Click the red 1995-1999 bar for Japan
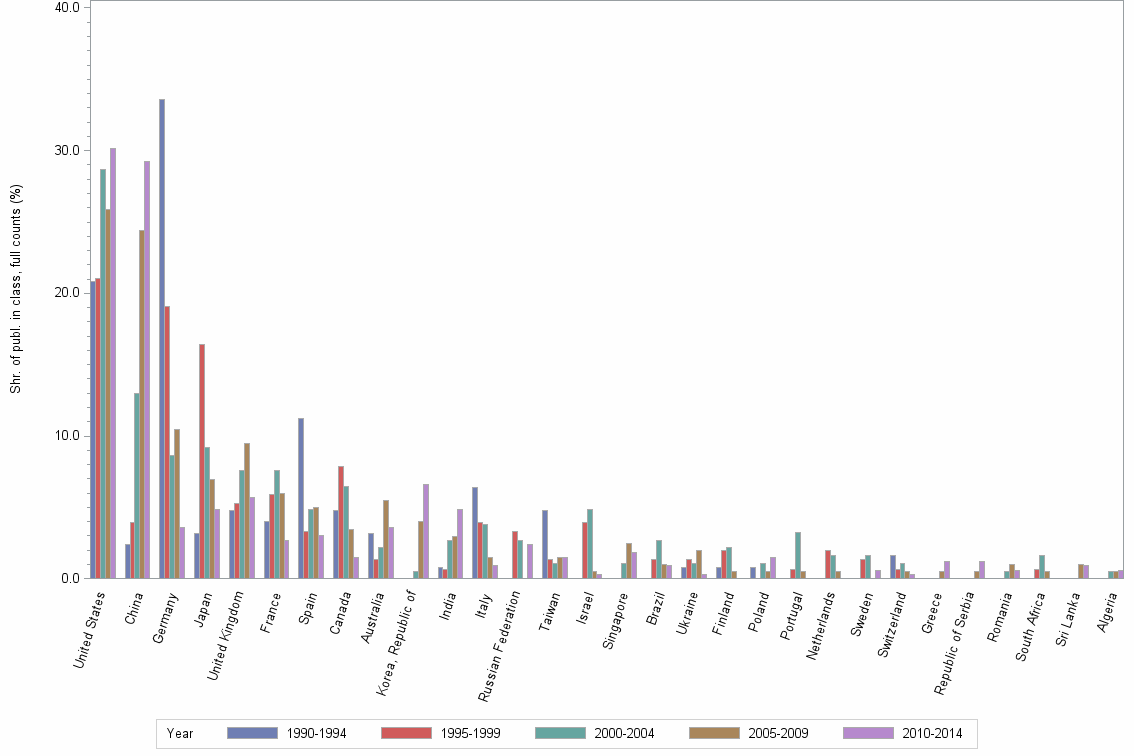Viewport: 1134px width, 756px height. tap(201, 460)
